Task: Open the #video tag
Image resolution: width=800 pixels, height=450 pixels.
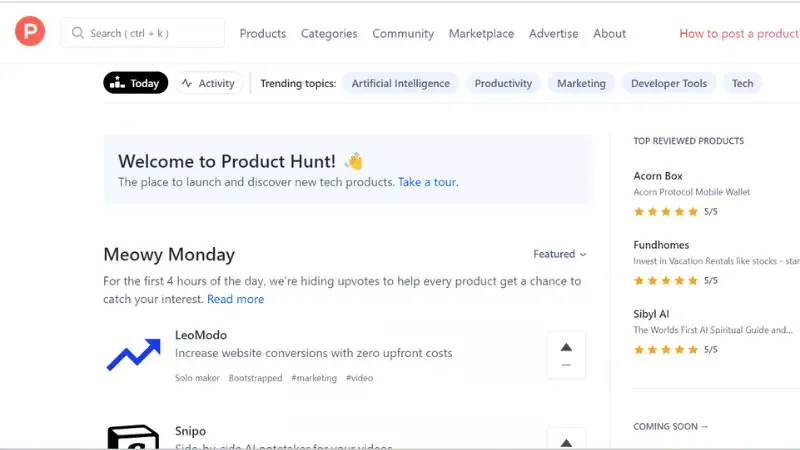Action: [x=359, y=378]
